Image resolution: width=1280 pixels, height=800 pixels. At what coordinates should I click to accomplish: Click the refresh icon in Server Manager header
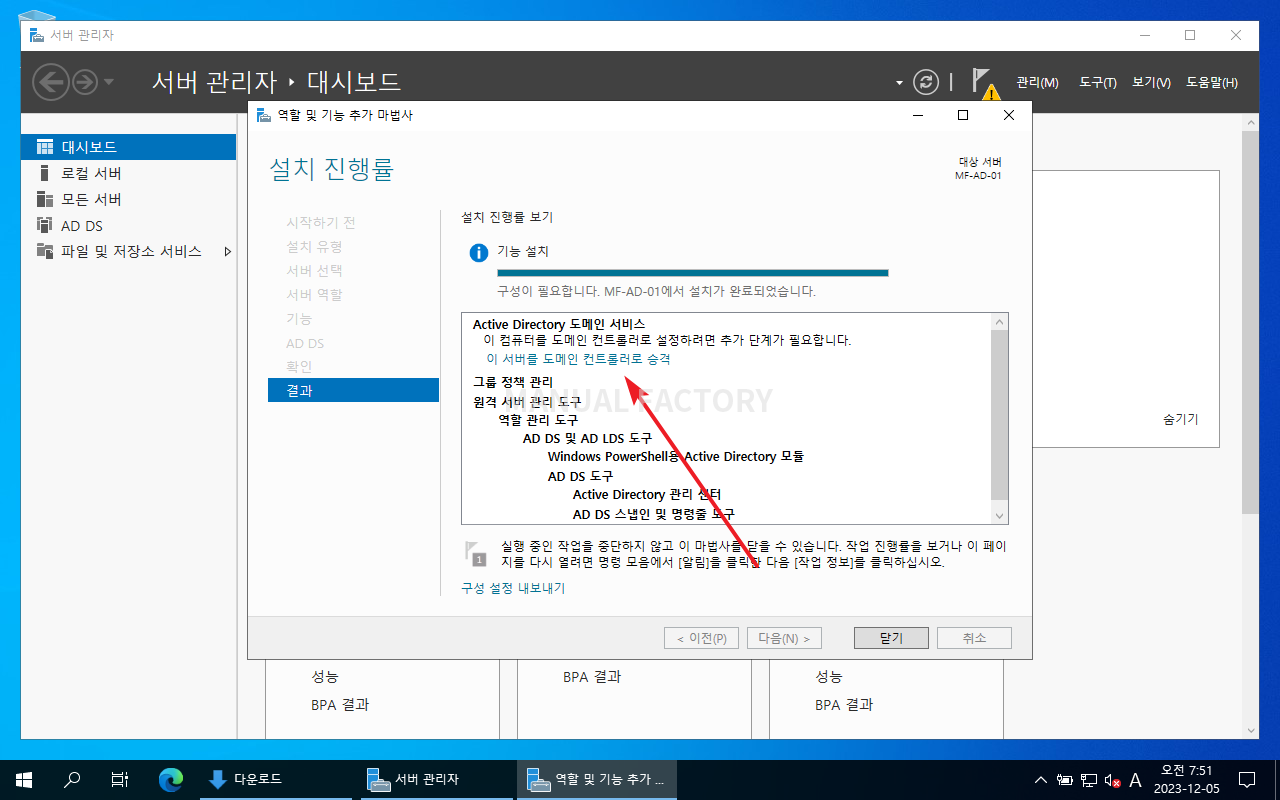[x=927, y=82]
